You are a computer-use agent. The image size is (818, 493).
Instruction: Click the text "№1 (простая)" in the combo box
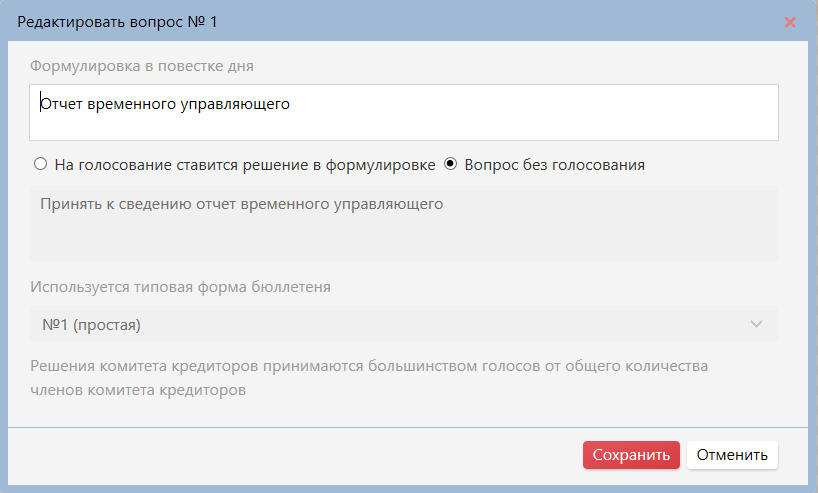coord(92,324)
